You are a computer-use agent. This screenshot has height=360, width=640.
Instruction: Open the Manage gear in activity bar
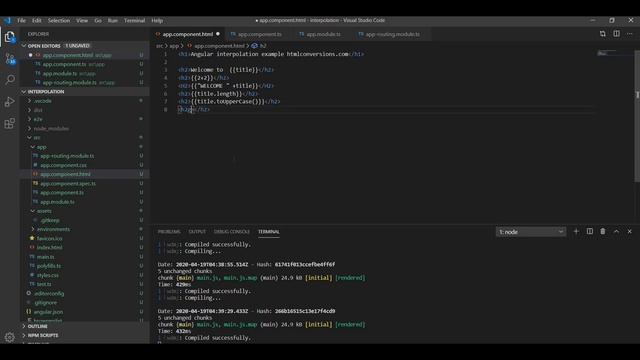pos(10,337)
